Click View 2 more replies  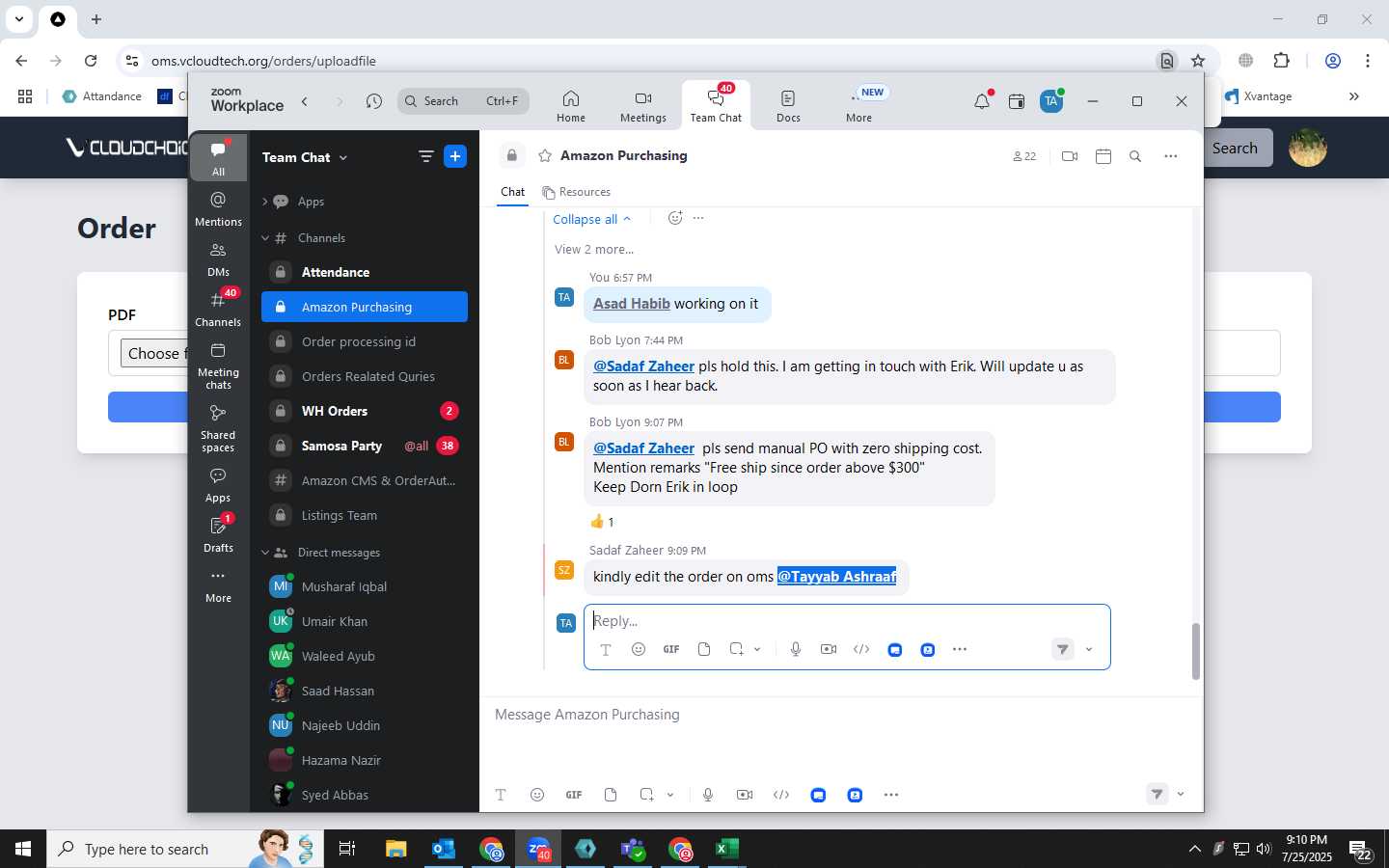pyautogui.click(x=594, y=249)
